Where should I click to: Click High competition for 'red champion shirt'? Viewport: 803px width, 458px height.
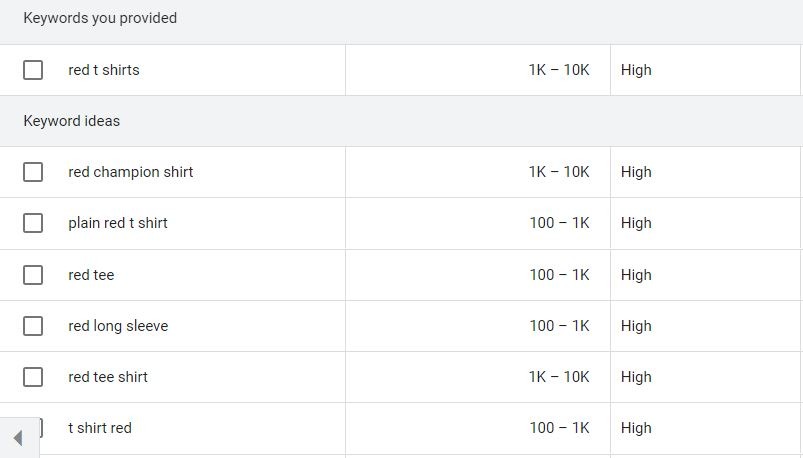pyautogui.click(x=636, y=172)
